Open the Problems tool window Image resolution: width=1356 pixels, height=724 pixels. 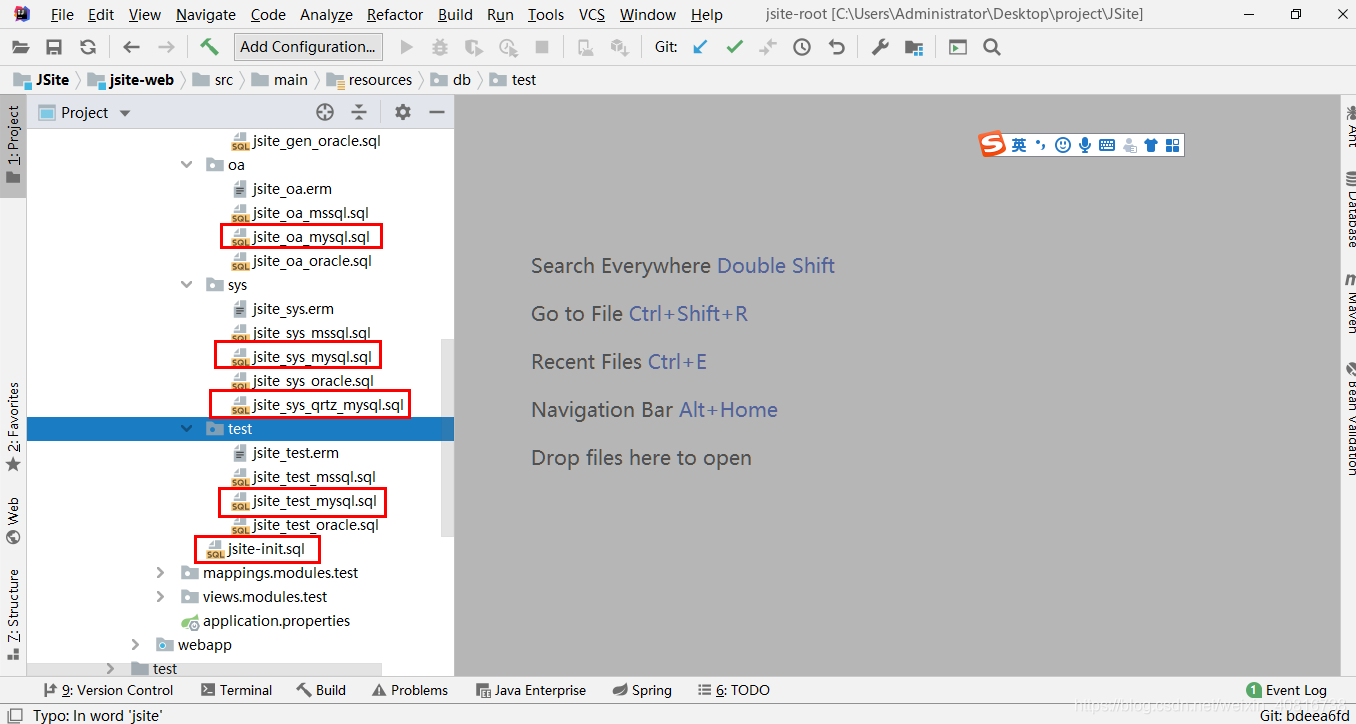point(410,690)
